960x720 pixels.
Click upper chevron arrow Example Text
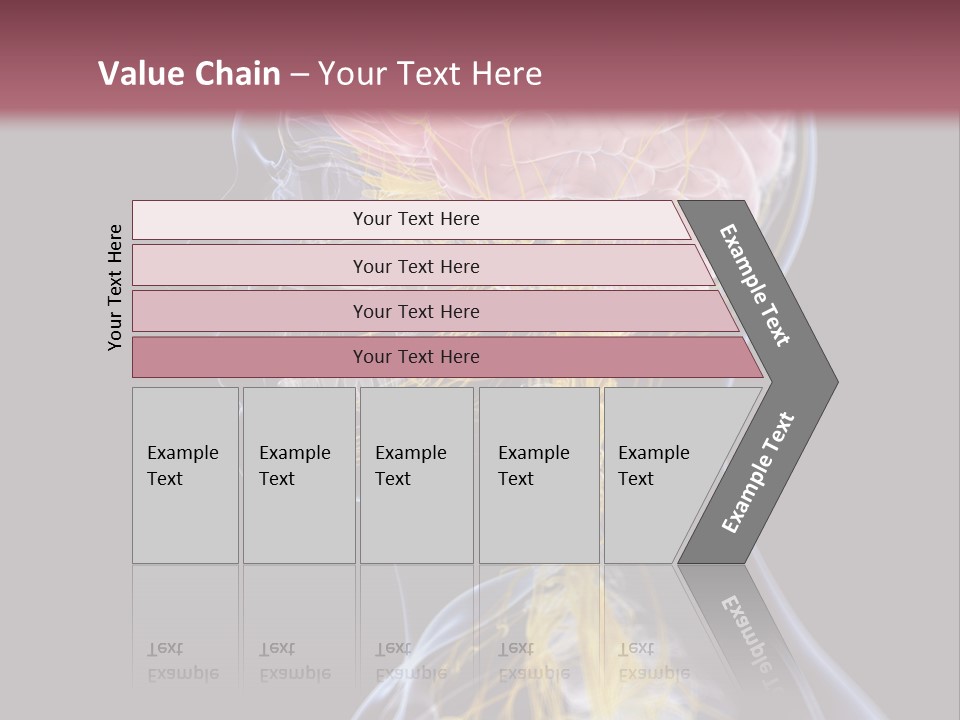757,286
